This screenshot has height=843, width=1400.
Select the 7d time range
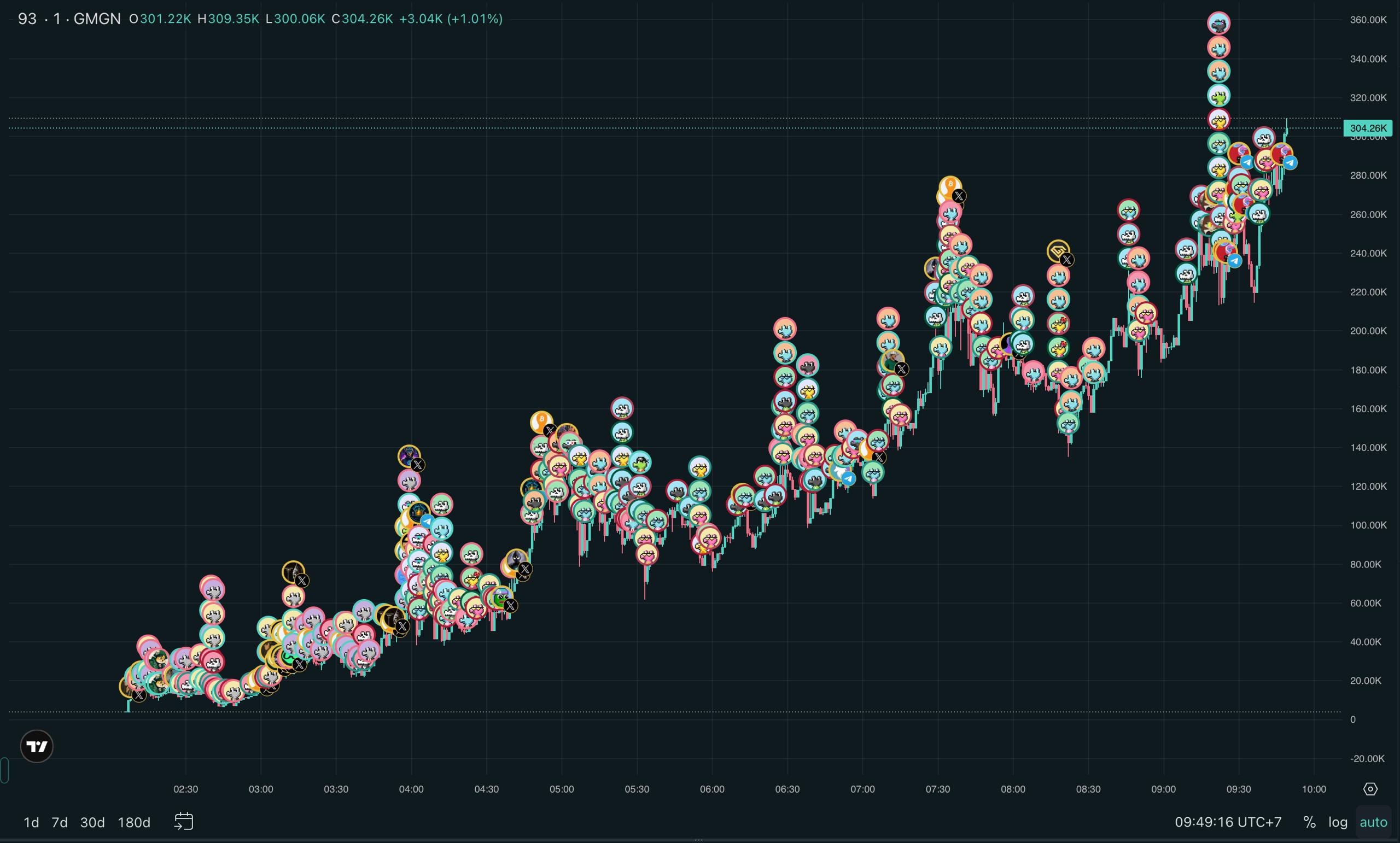[60, 822]
